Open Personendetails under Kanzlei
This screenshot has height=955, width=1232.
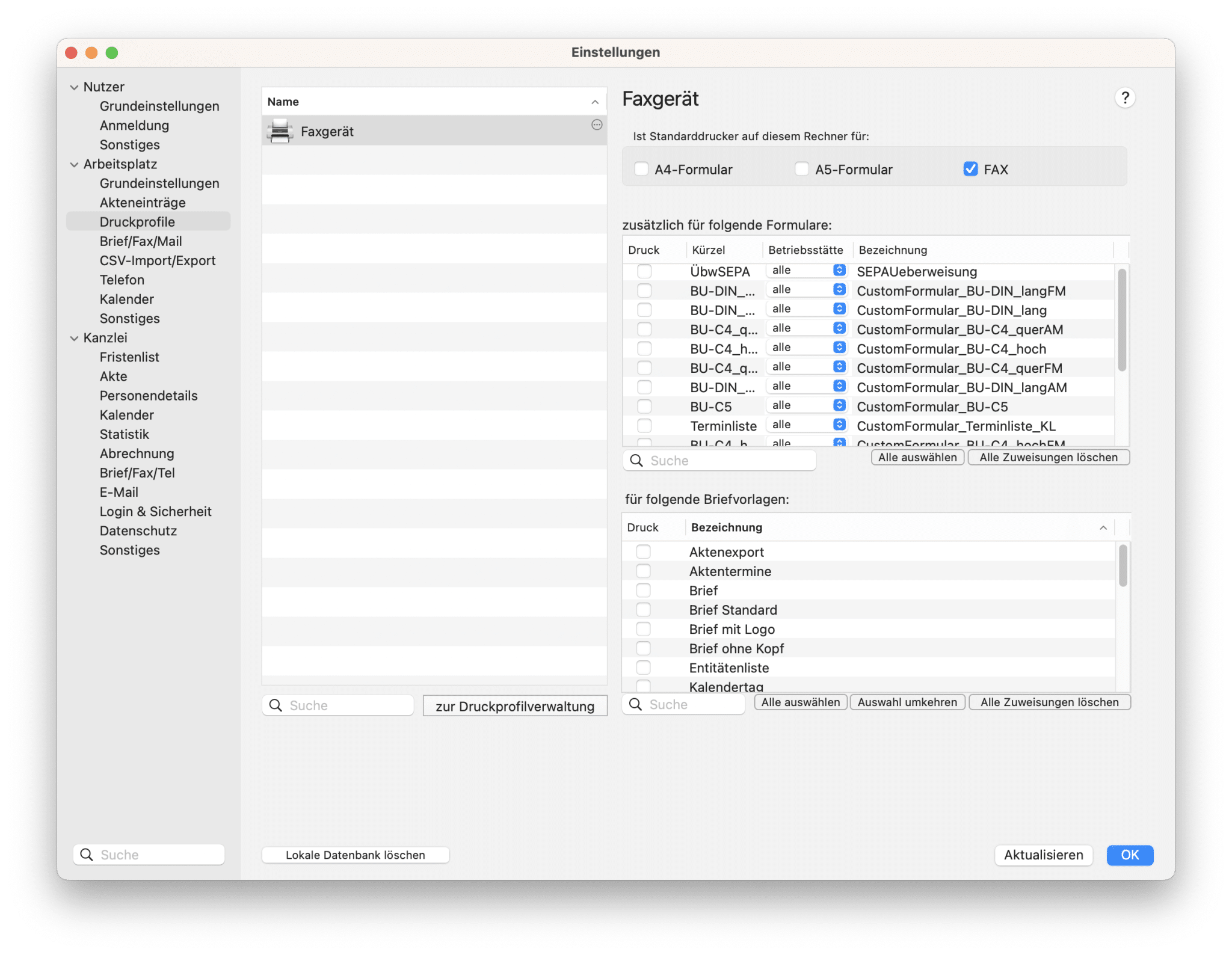click(149, 396)
